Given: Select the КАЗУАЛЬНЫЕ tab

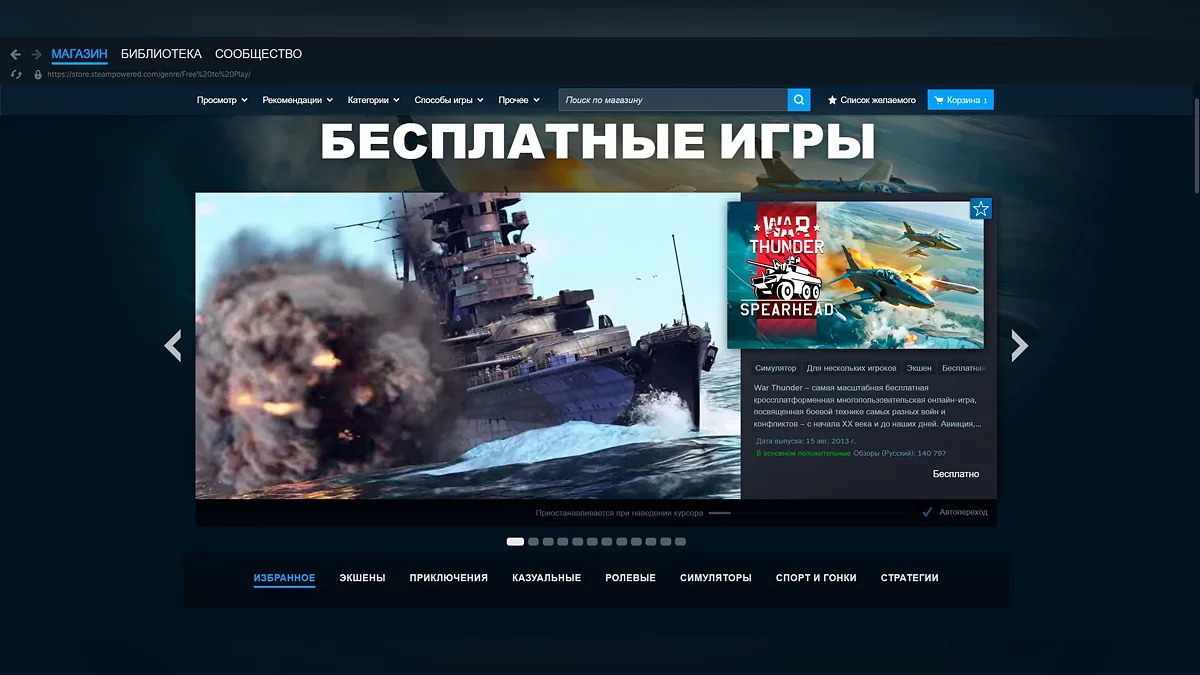Looking at the screenshot, I should click(x=547, y=578).
